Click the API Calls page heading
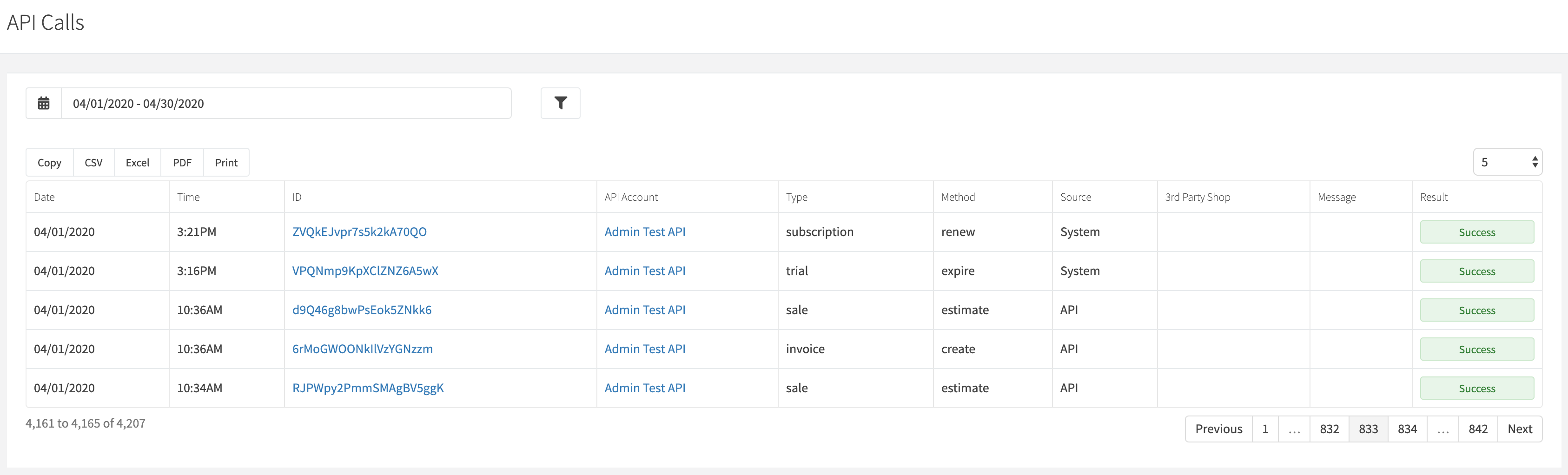This screenshot has width=1568, height=475. [x=46, y=22]
